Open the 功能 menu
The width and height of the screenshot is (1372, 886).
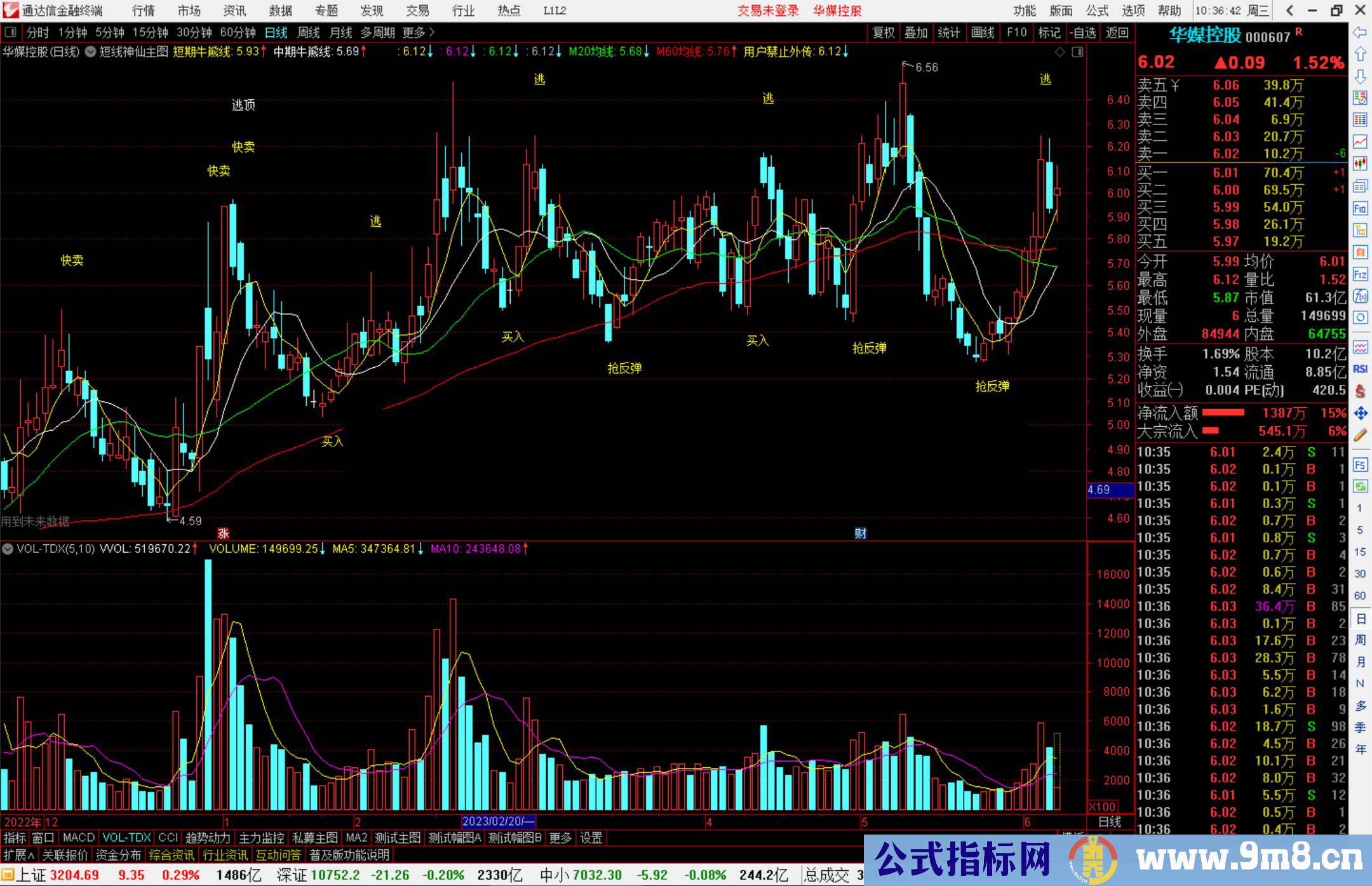tap(1024, 10)
